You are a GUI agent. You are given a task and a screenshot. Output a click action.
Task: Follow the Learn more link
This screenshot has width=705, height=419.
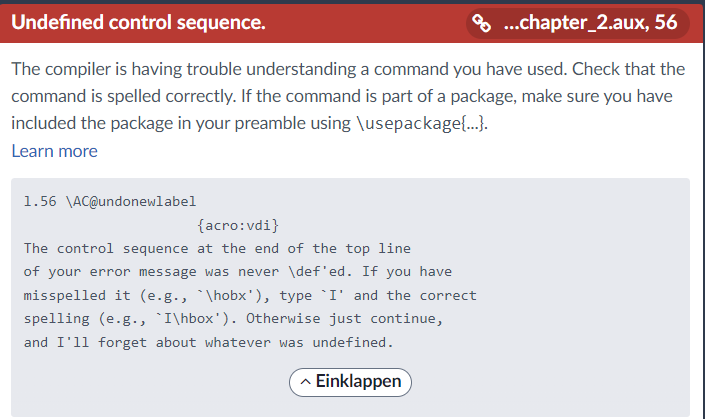point(54,151)
